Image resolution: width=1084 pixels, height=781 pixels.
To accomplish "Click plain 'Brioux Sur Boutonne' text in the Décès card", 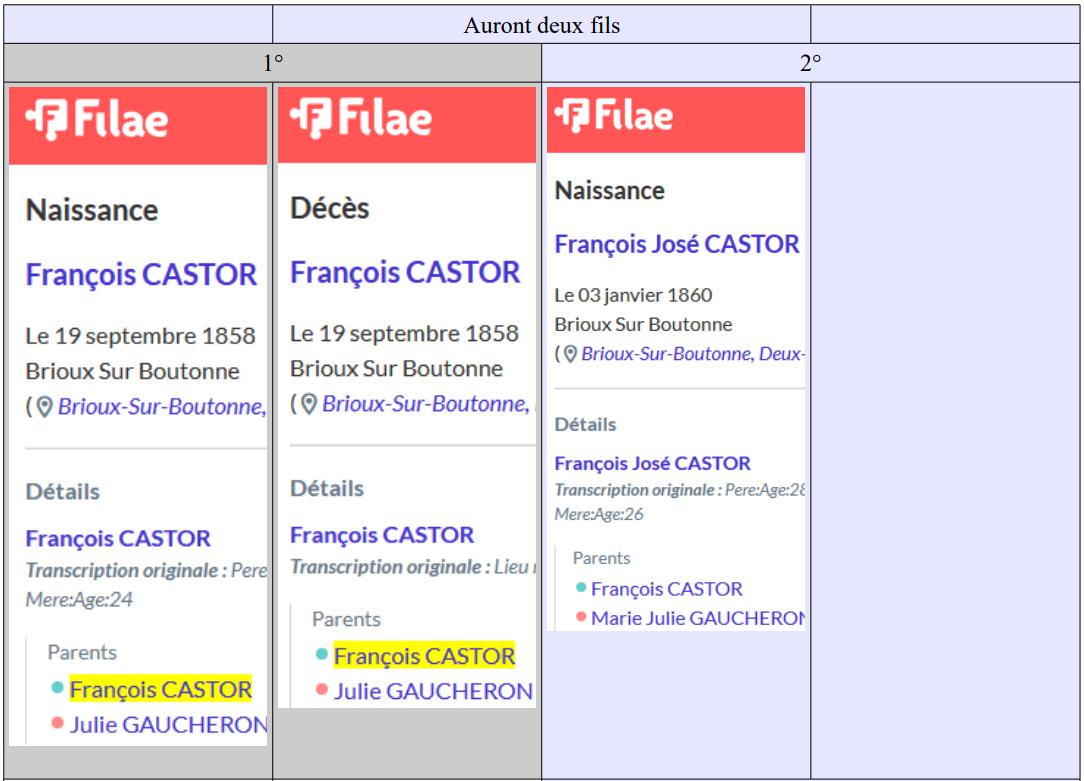I will tap(397, 368).
